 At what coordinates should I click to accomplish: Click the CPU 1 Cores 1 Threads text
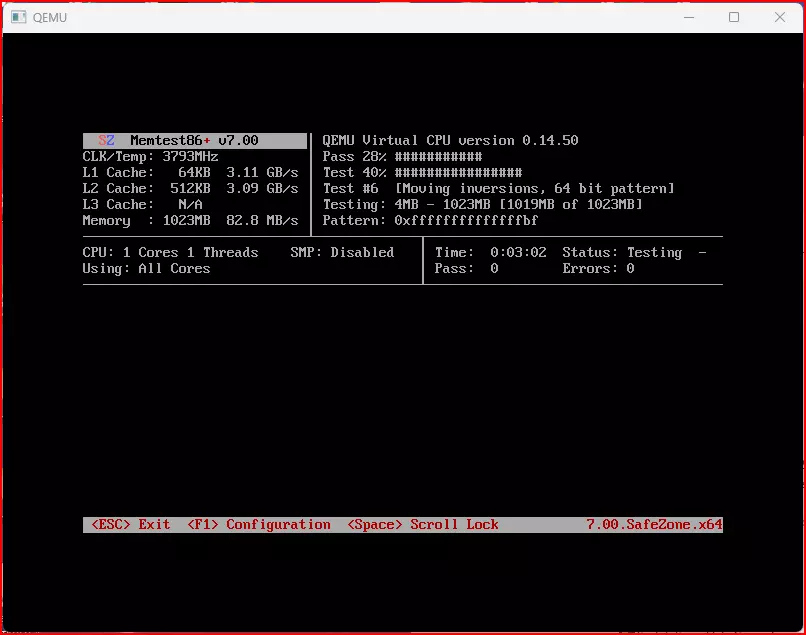point(170,252)
